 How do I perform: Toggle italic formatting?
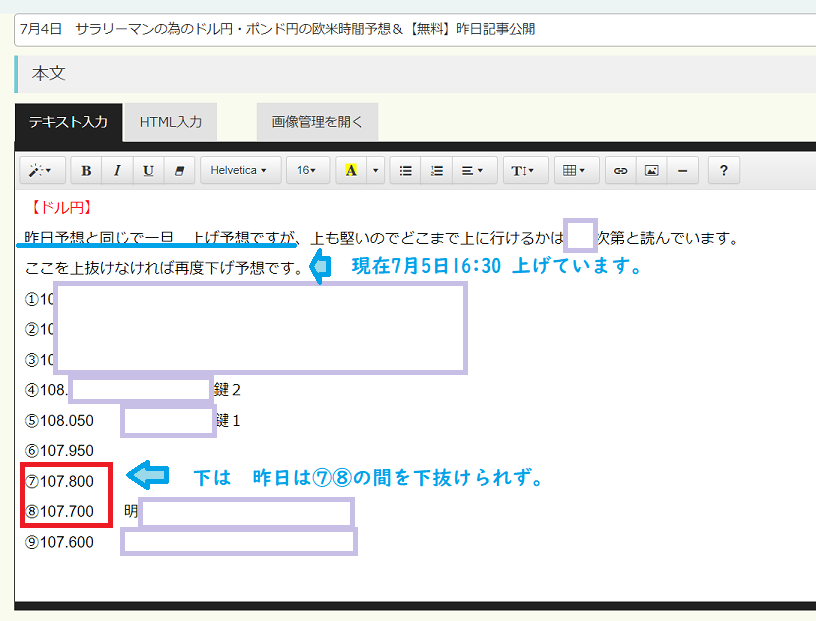(117, 170)
